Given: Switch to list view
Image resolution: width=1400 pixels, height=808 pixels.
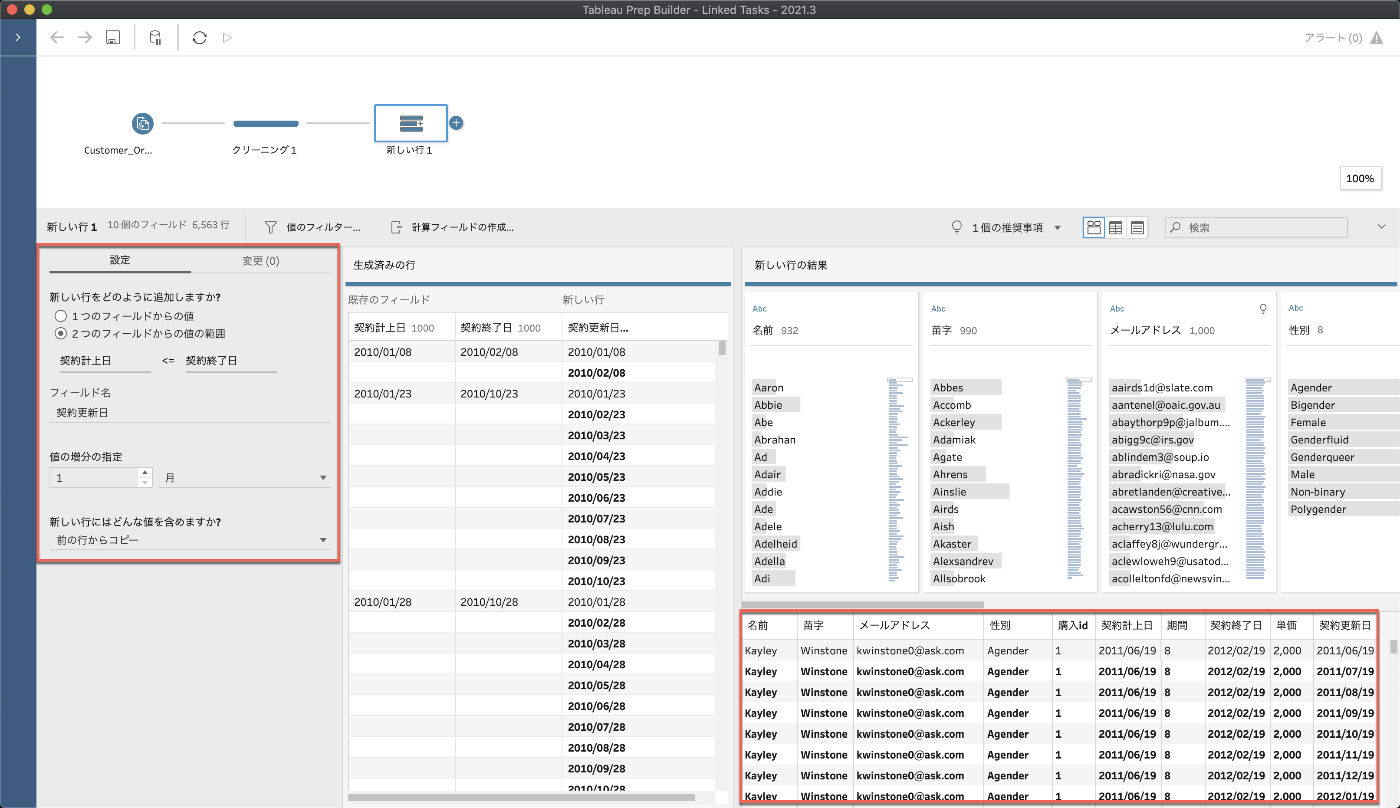Looking at the screenshot, I should 1137,227.
